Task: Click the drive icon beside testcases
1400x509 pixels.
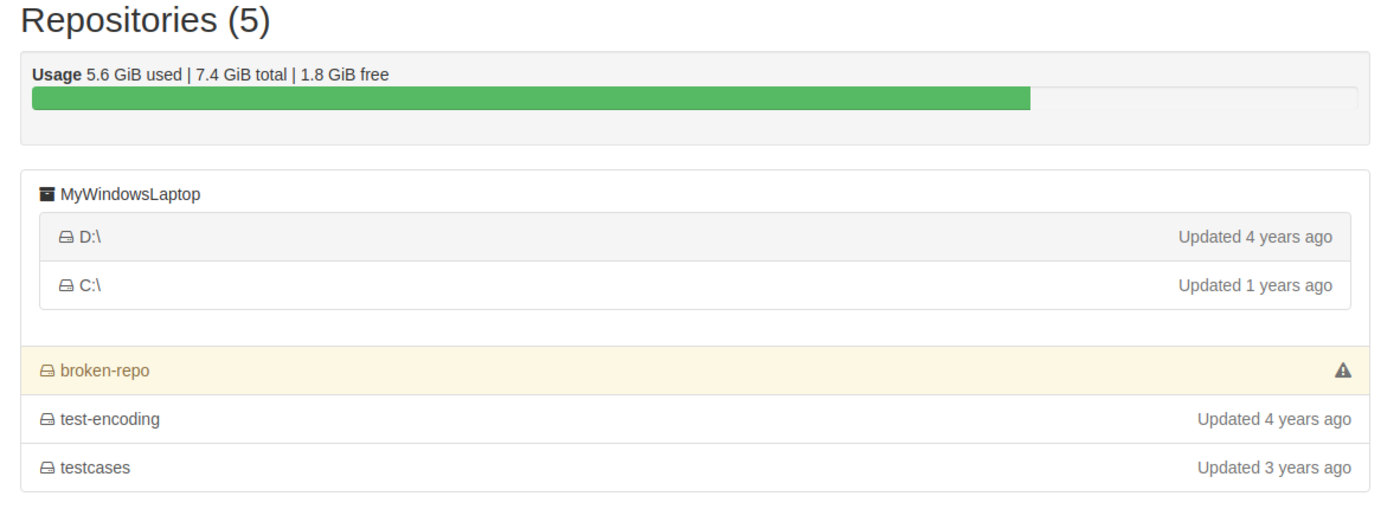Action: (47, 468)
